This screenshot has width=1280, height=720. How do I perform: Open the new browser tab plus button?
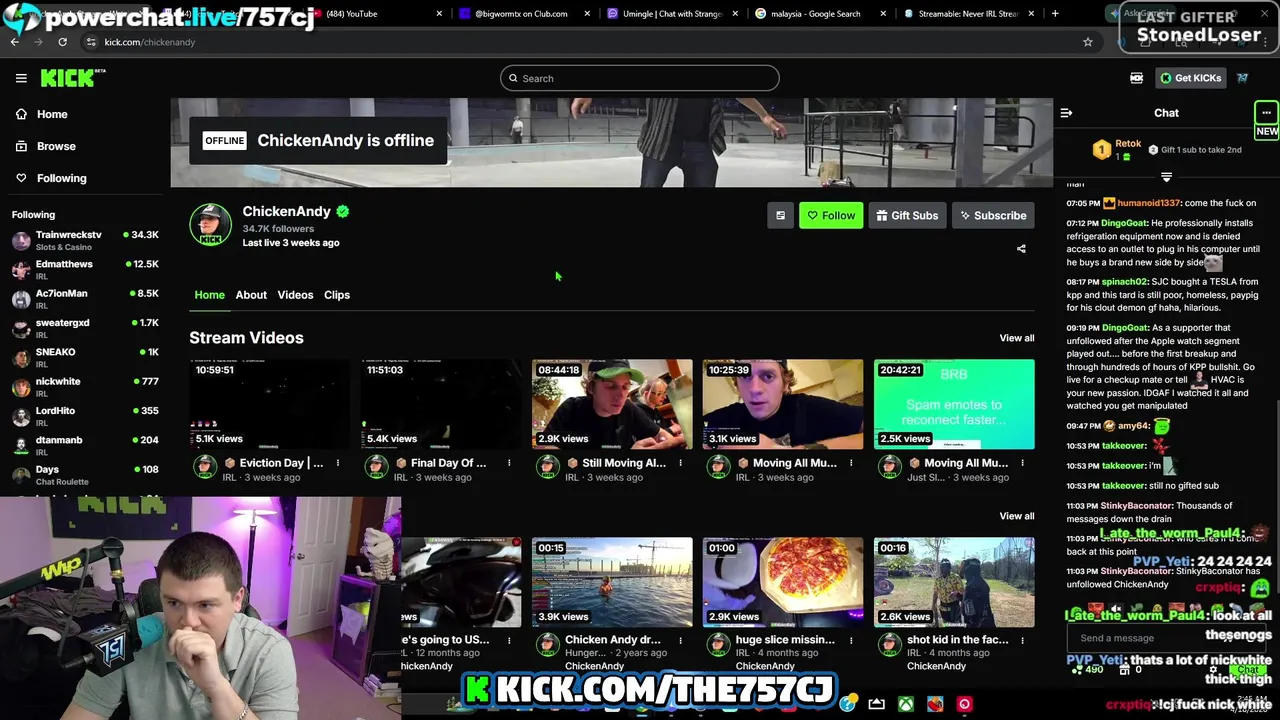[x=1055, y=14]
